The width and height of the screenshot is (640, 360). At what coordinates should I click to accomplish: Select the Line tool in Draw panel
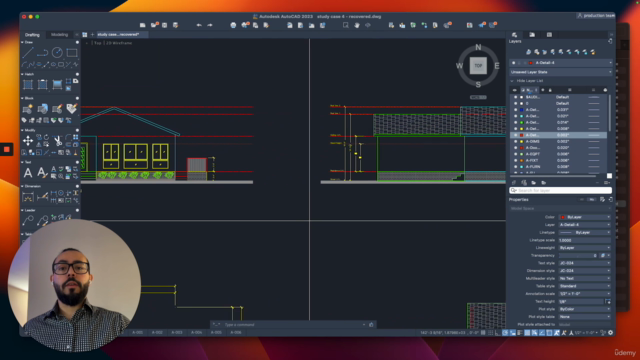pyautogui.click(x=28, y=53)
